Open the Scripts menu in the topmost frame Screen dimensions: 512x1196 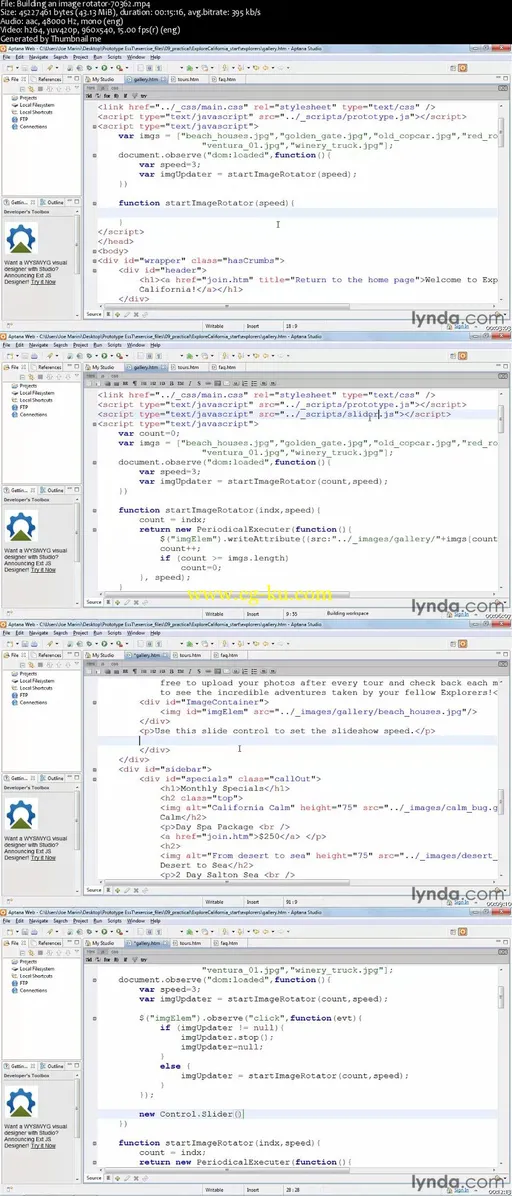[114, 57]
